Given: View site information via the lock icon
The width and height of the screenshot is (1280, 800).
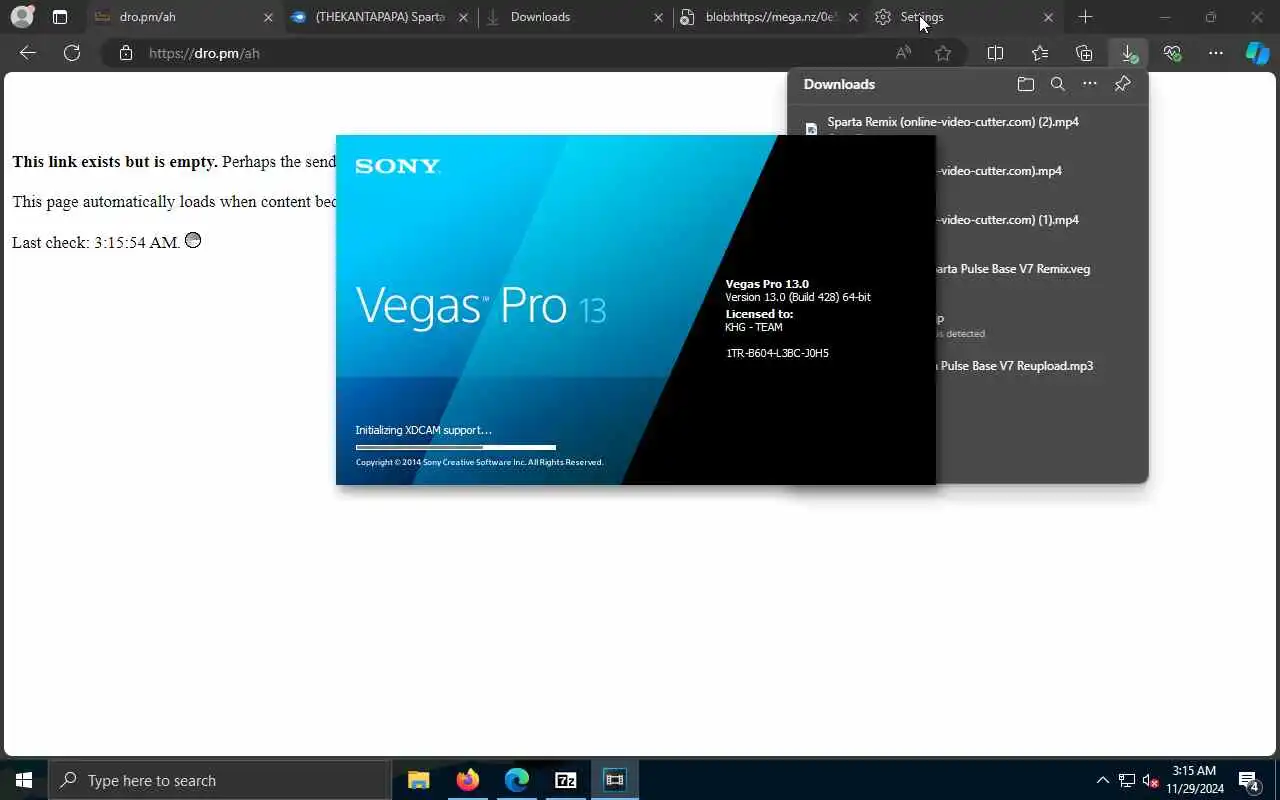Looking at the screenshot, I should [126, 53].
